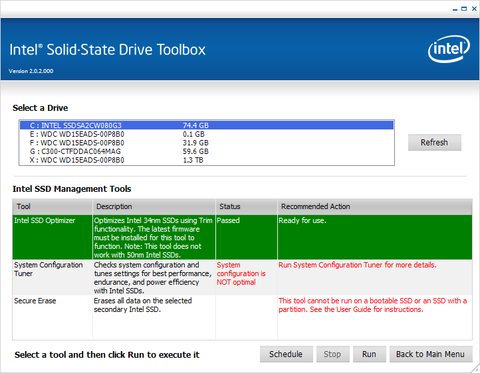
Task: Maximize the Toolbox window
Action: click(464, 9)
